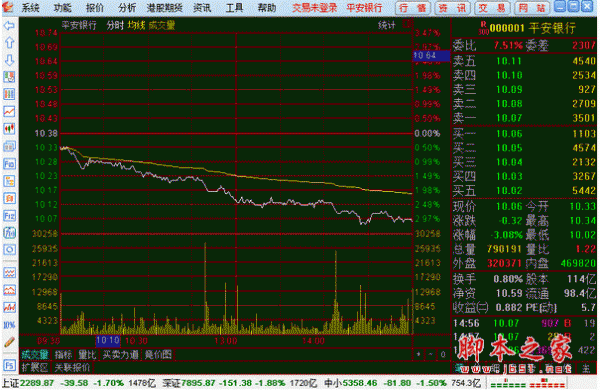Switch to the 成交量 indicator tab
The height and width of the screenshot is (390, 600).
coord(35,354)
